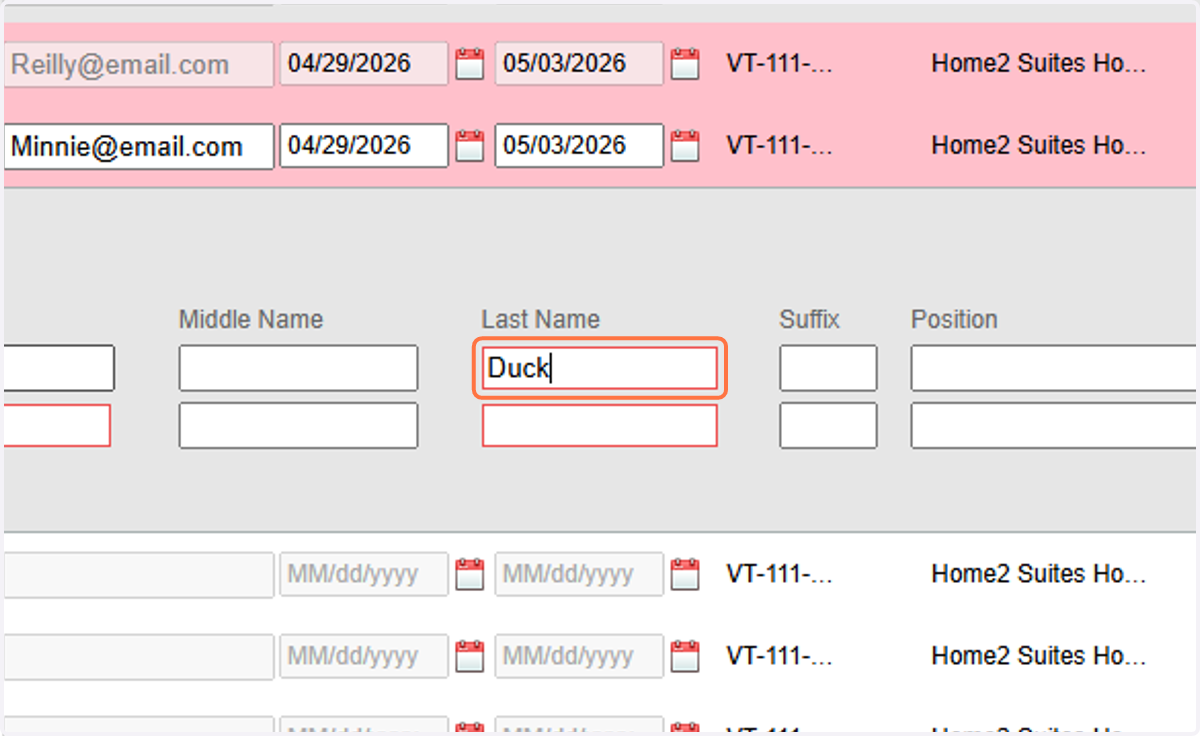Edit the Minnie@email.com email field

tap(138, 146)
